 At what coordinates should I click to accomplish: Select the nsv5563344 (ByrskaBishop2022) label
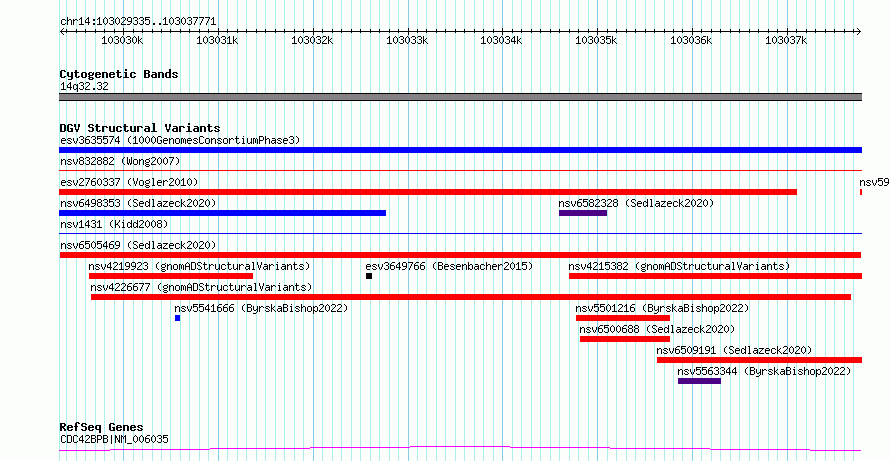(765, 371)
